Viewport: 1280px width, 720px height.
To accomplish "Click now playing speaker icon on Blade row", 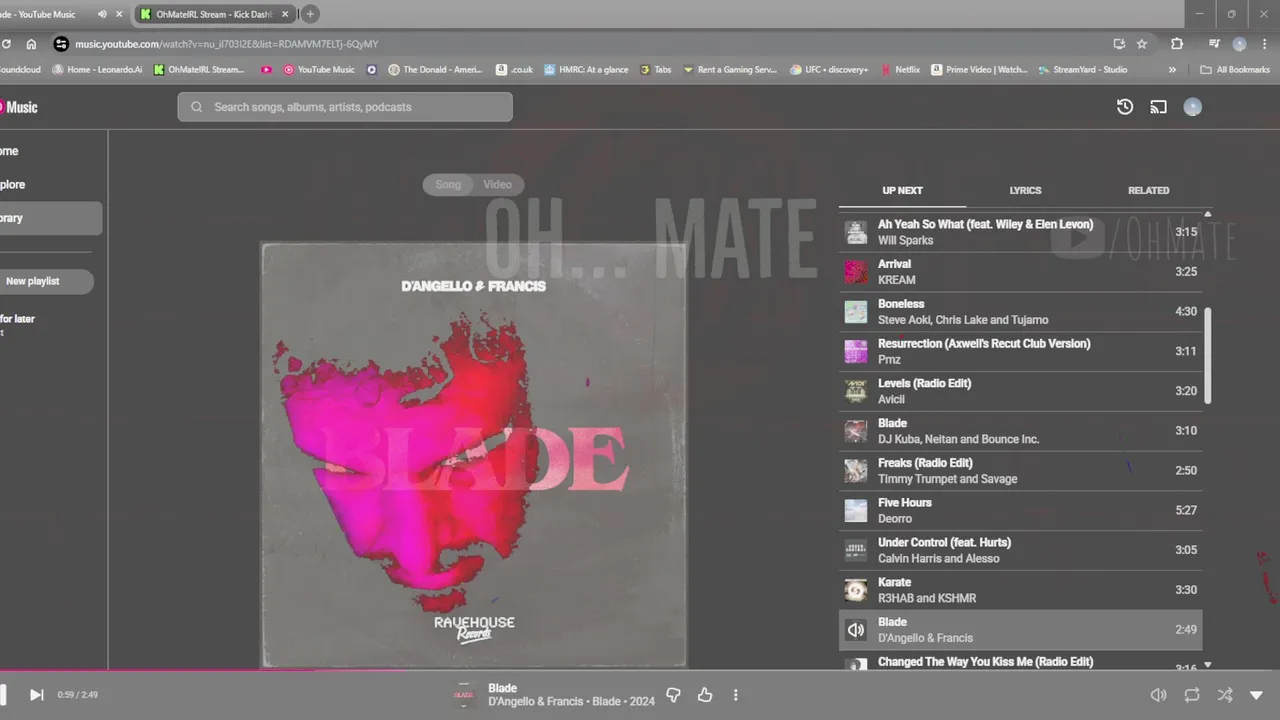I will point(856,630).
